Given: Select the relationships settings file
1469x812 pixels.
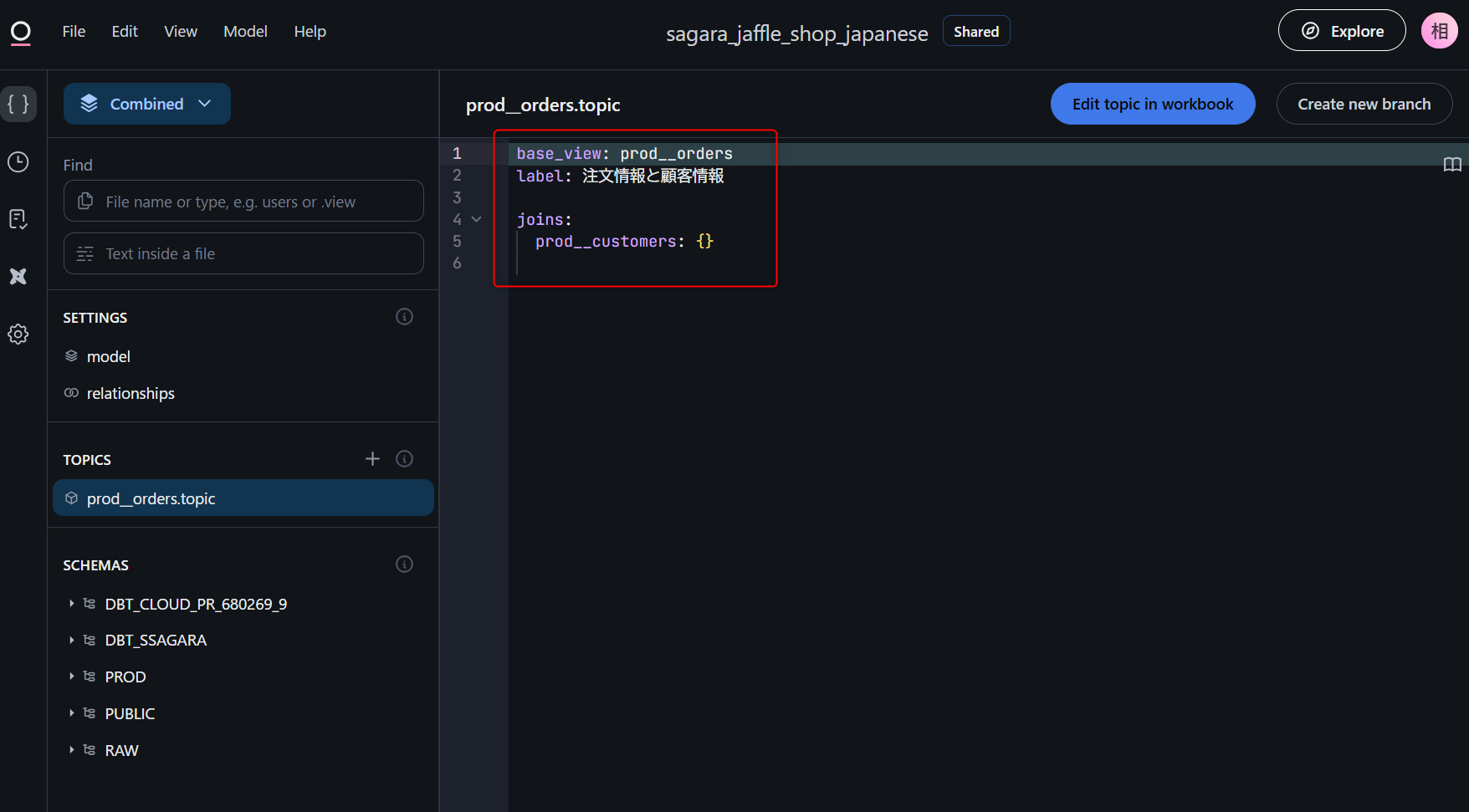Looking at the screenshot, I should [131, 394].
